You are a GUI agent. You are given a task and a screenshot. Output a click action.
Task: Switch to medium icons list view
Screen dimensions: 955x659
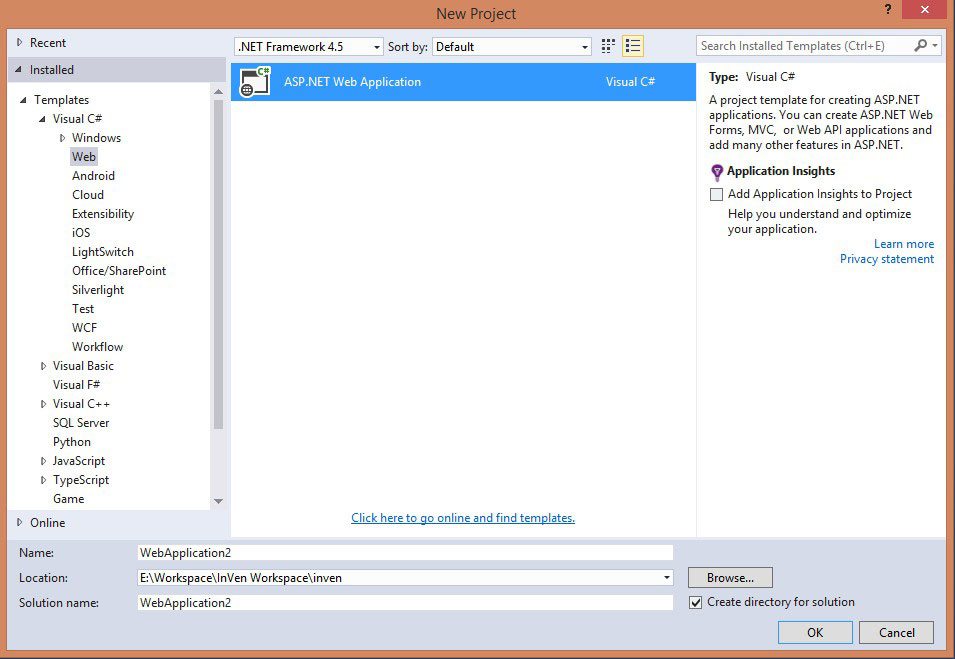pos(632,46)
